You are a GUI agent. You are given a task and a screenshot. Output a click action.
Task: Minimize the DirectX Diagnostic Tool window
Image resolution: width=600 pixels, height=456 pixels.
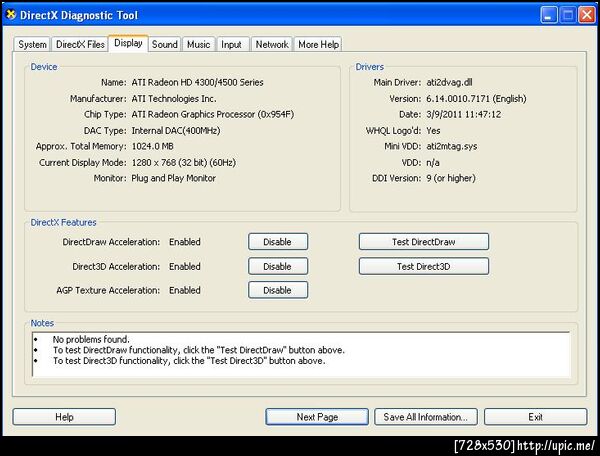click(x=549, y=15)
